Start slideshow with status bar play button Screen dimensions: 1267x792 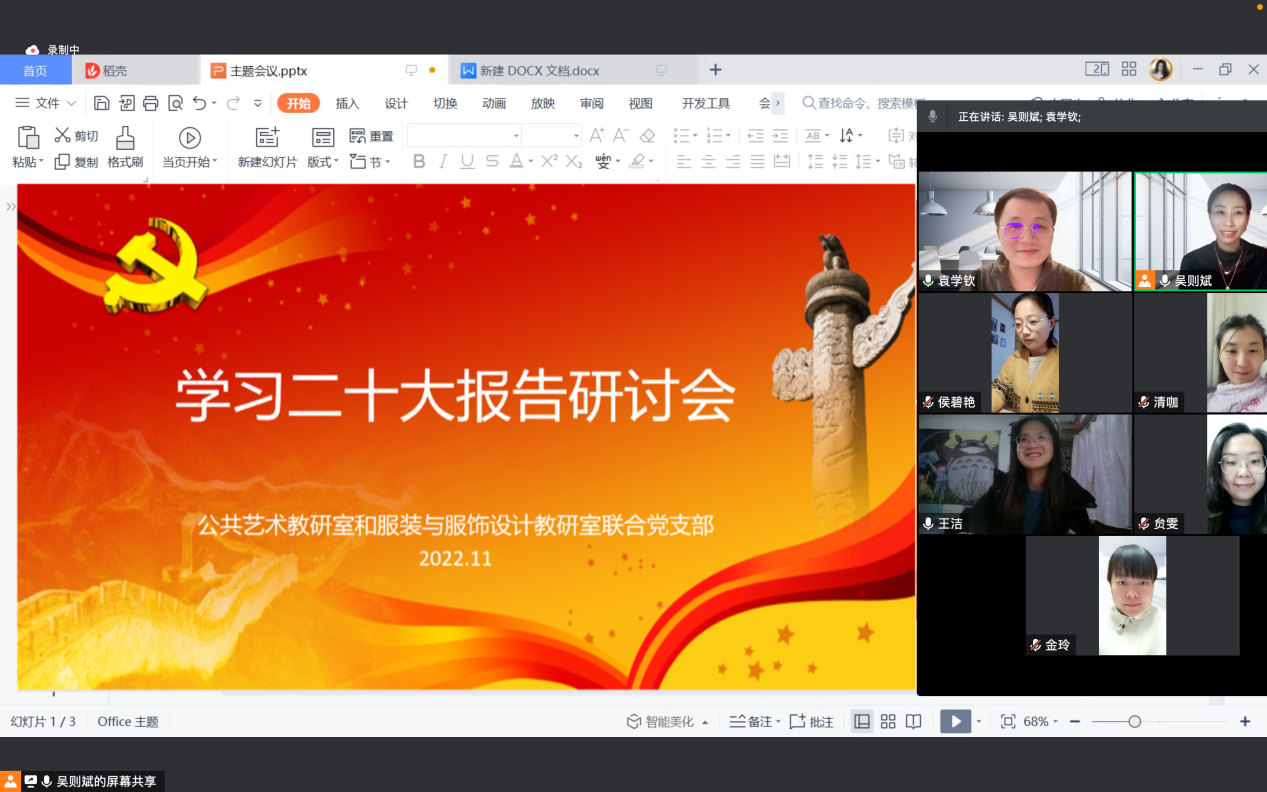[x=956, y=722]
